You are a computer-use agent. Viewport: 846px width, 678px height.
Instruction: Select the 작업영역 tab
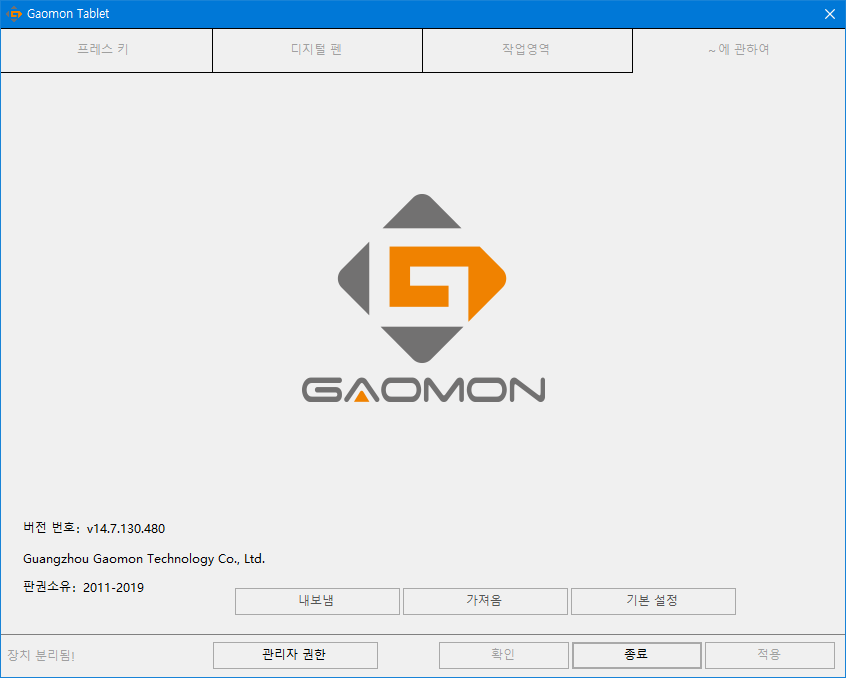click(527, 50)
